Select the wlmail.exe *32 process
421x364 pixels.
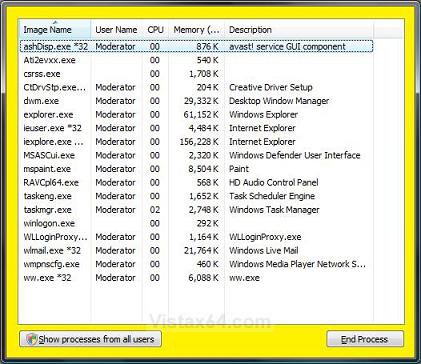point(196,251)
